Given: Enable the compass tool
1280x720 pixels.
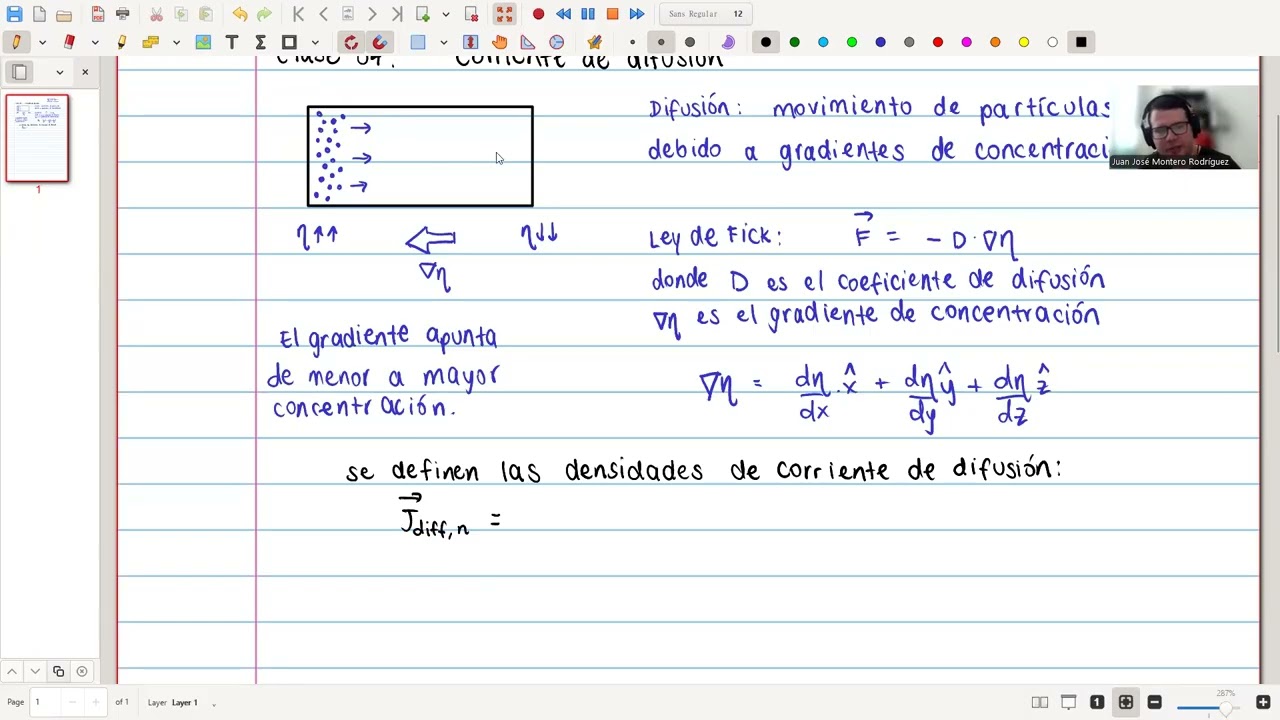Looking at the screenshot, I should tap(557, 42).
